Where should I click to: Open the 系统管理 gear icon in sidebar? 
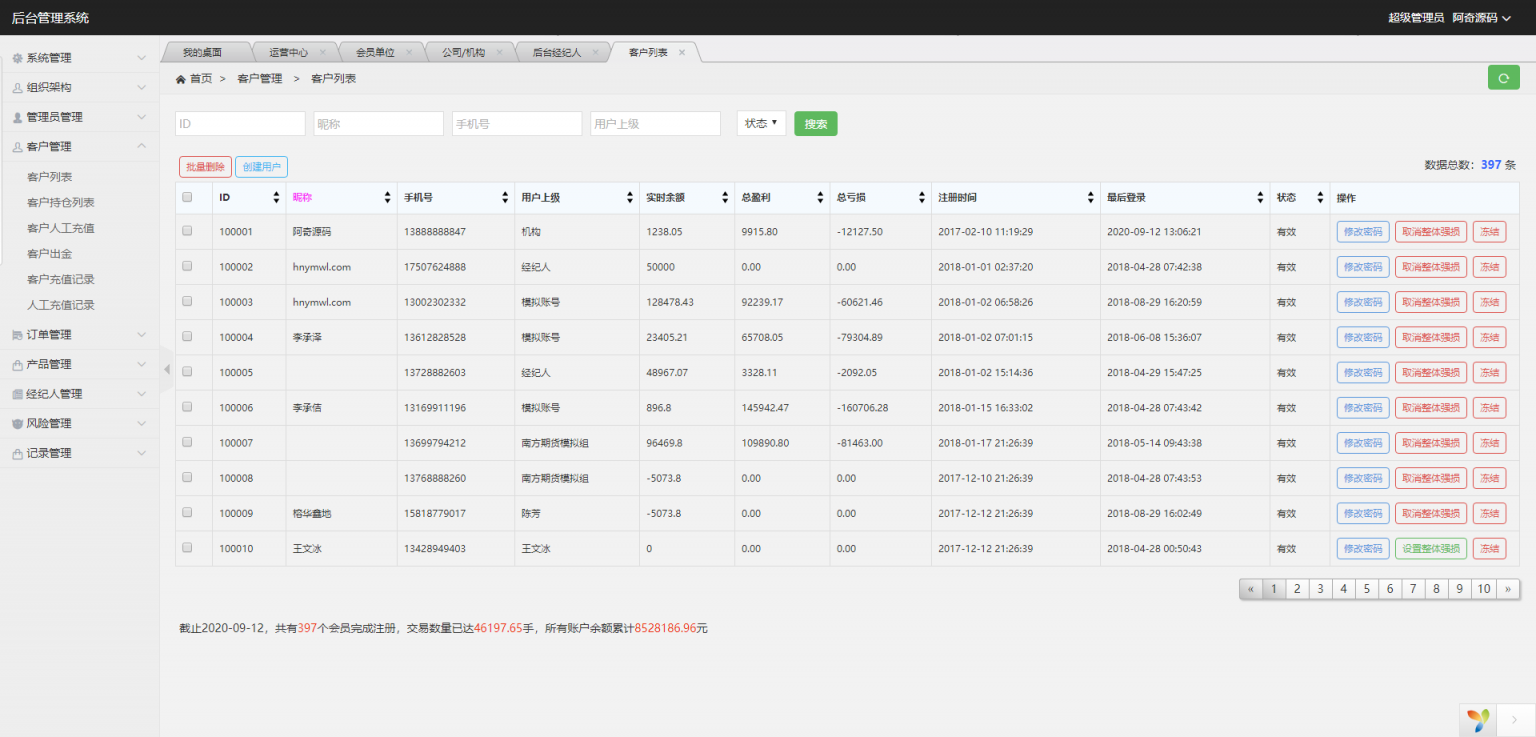click(17, 57)
